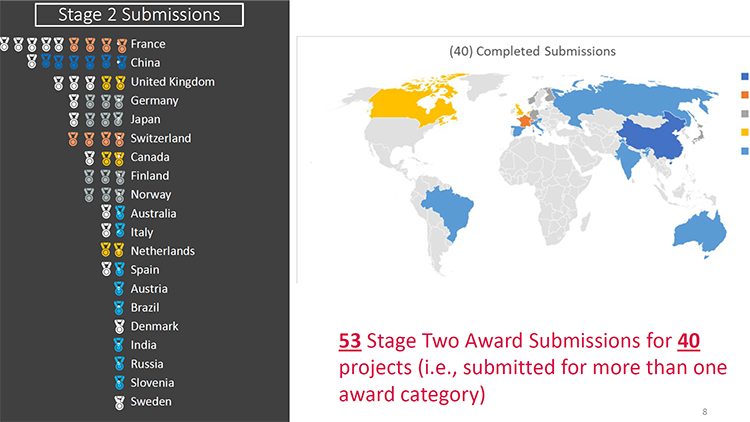
Task: Click the white medal in the Germany row
Action: point(74,101)
